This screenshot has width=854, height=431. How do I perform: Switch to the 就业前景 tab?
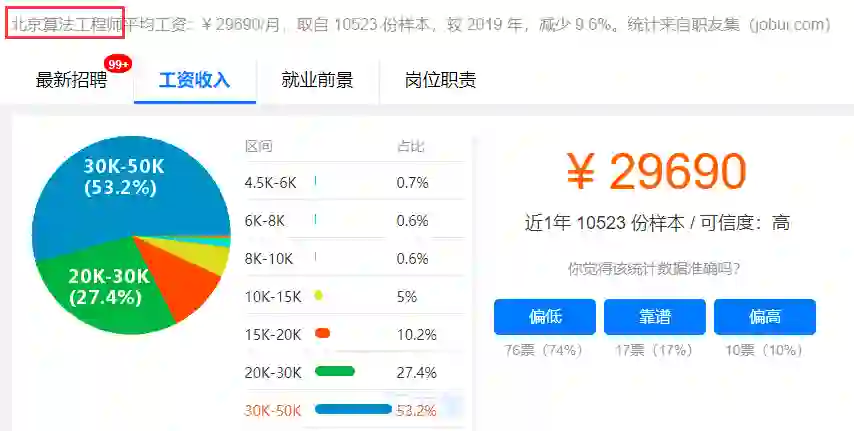point(317,80)
